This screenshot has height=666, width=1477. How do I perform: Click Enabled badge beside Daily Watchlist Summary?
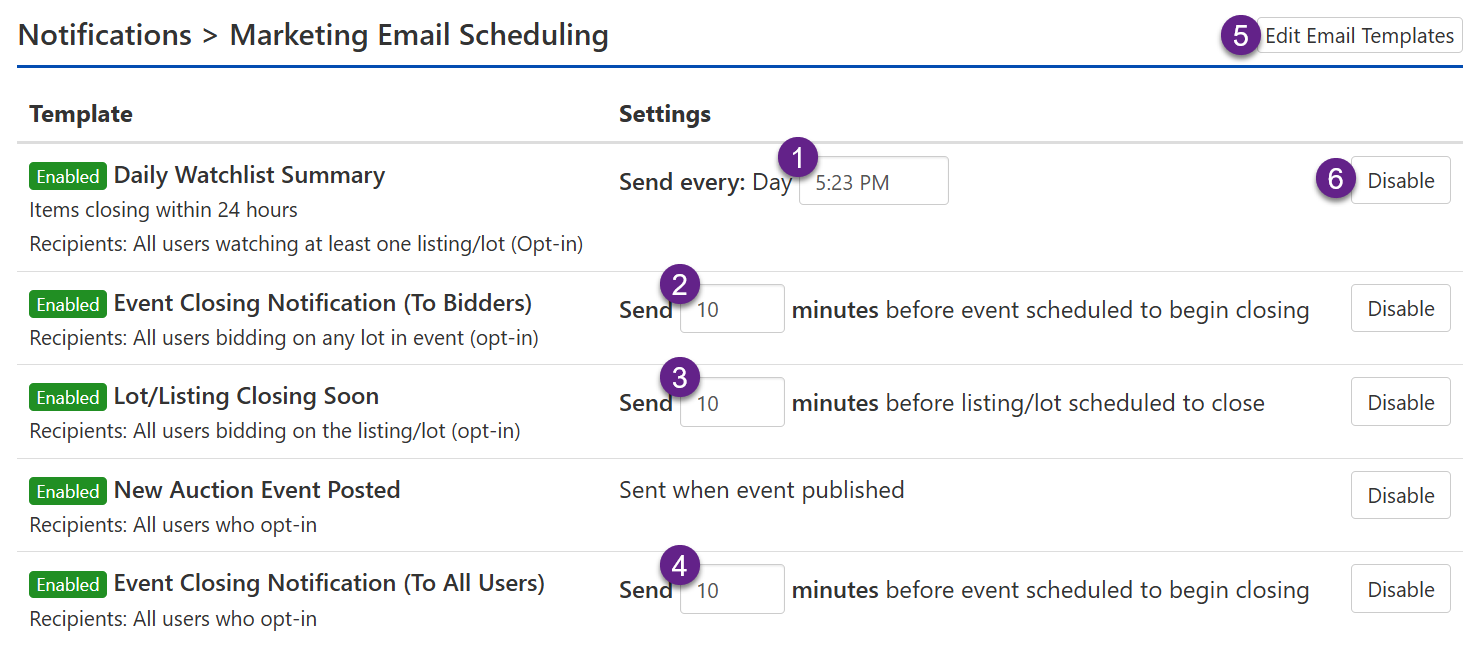click(68, 177)
